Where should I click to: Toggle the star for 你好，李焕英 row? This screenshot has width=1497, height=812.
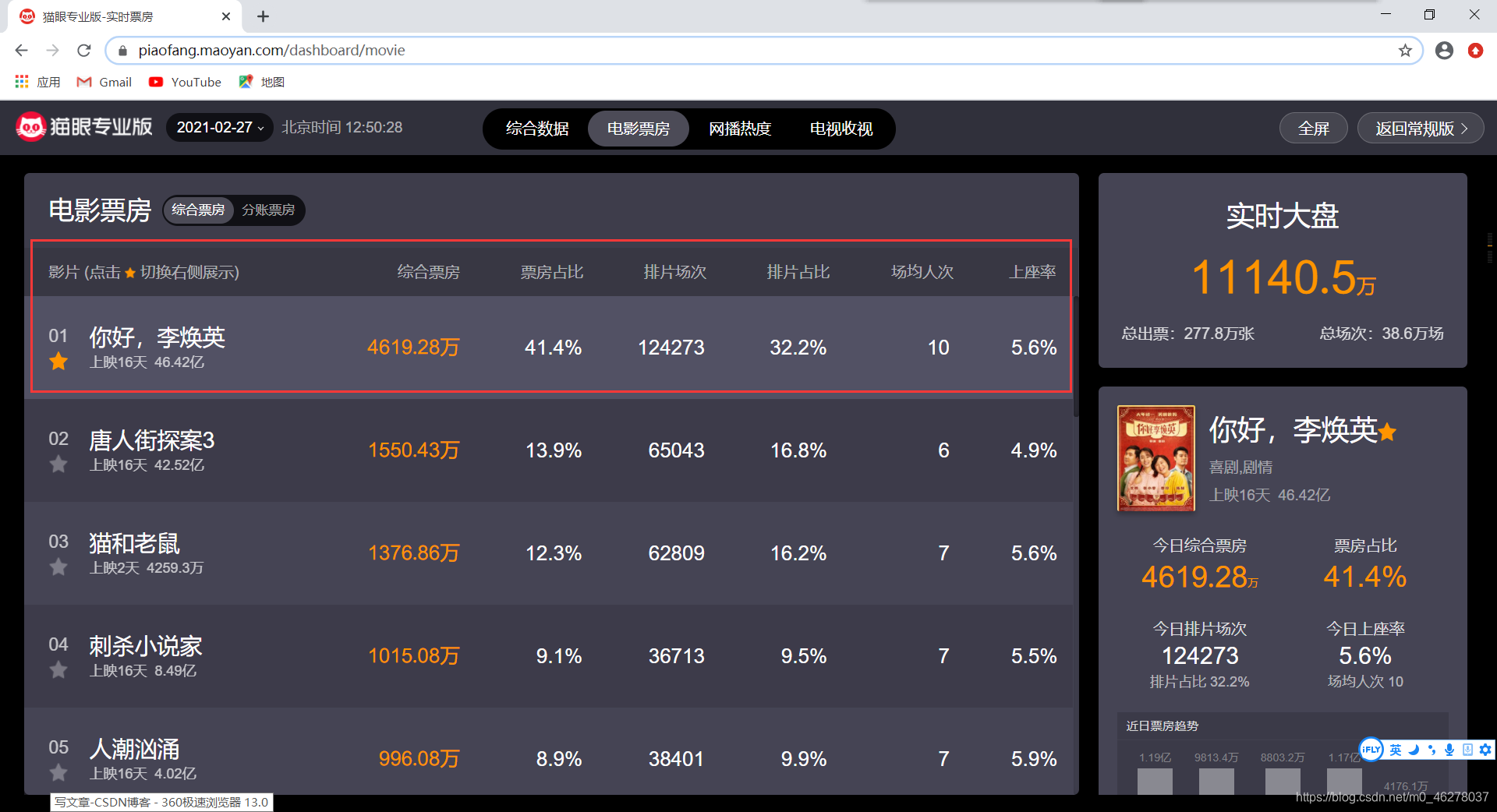click(x=58, y=362)
